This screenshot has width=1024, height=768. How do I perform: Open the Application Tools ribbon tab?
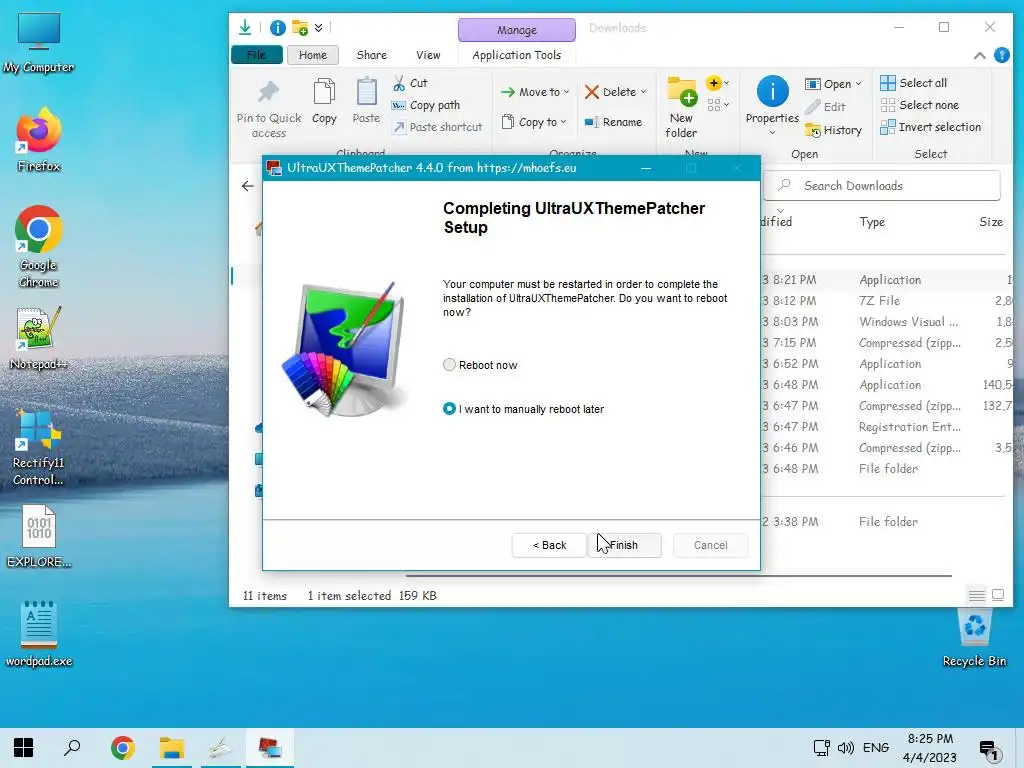517,55
